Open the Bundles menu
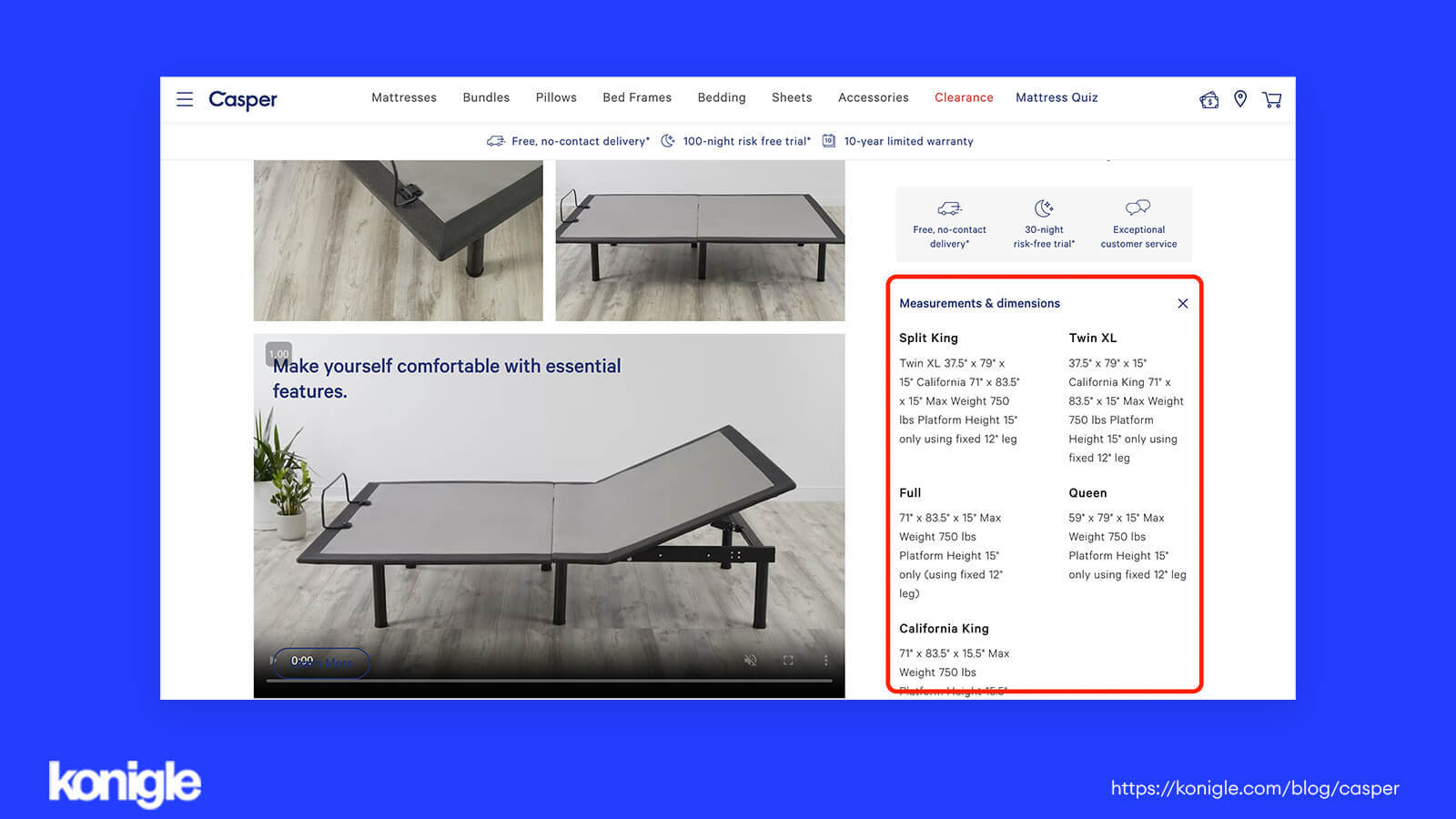1456x819 pixels. click(x=486, y=97)
